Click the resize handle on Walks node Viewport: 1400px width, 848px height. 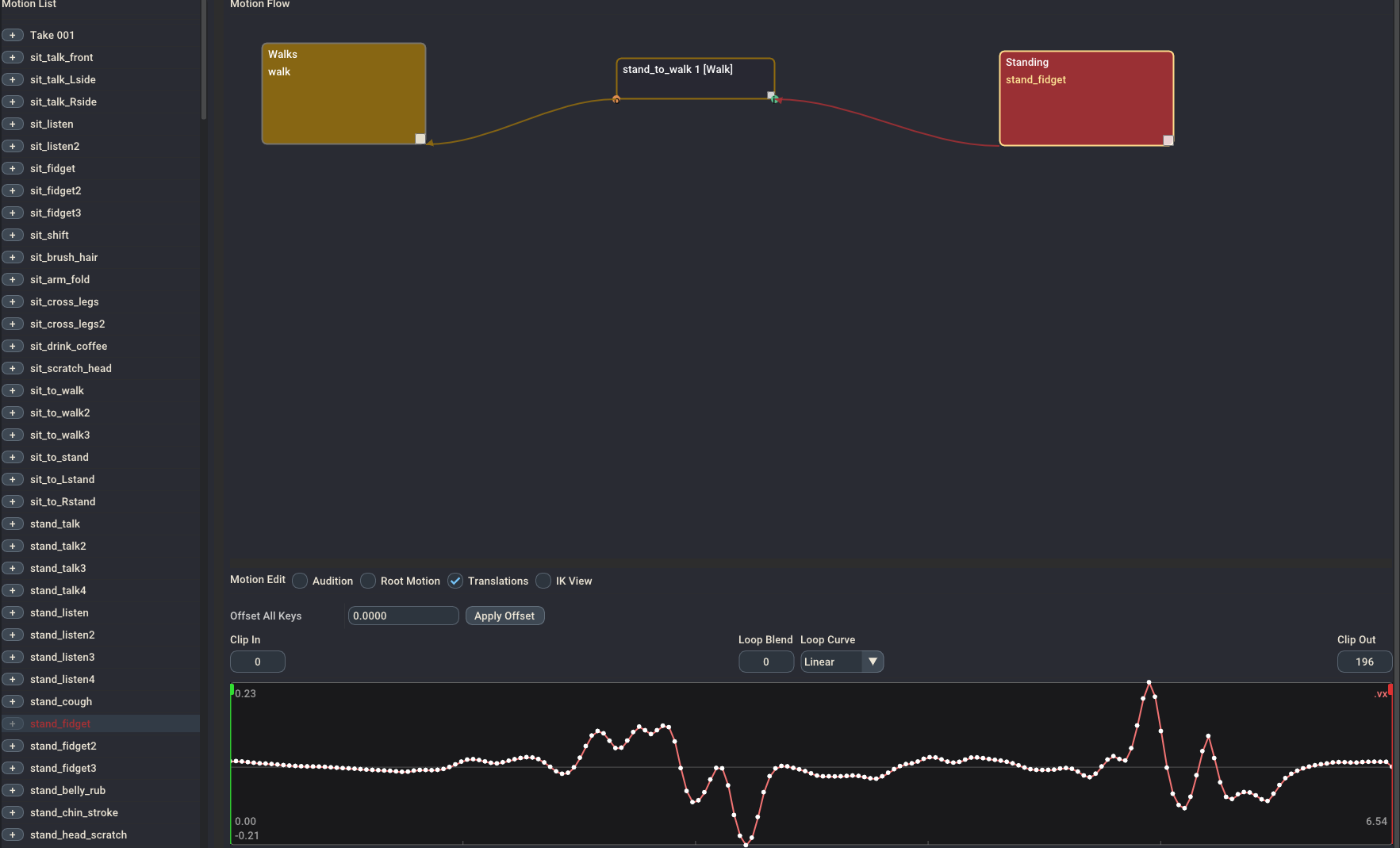(x=420, y=139)
